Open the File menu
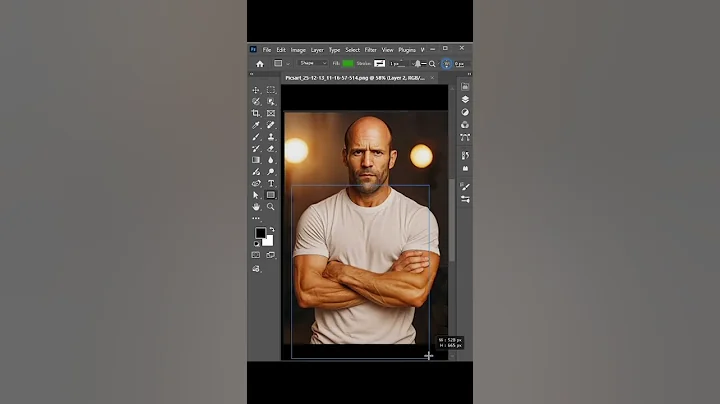This screenshot has width=720, height=404. point(267,50)
